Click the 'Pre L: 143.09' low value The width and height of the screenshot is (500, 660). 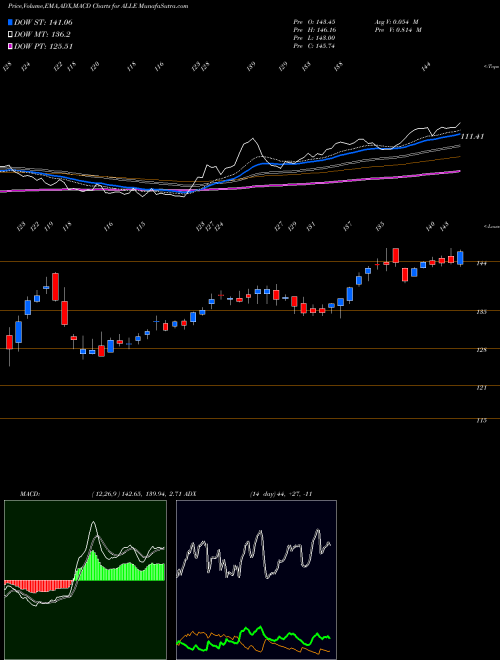click(x=314, y=38)
